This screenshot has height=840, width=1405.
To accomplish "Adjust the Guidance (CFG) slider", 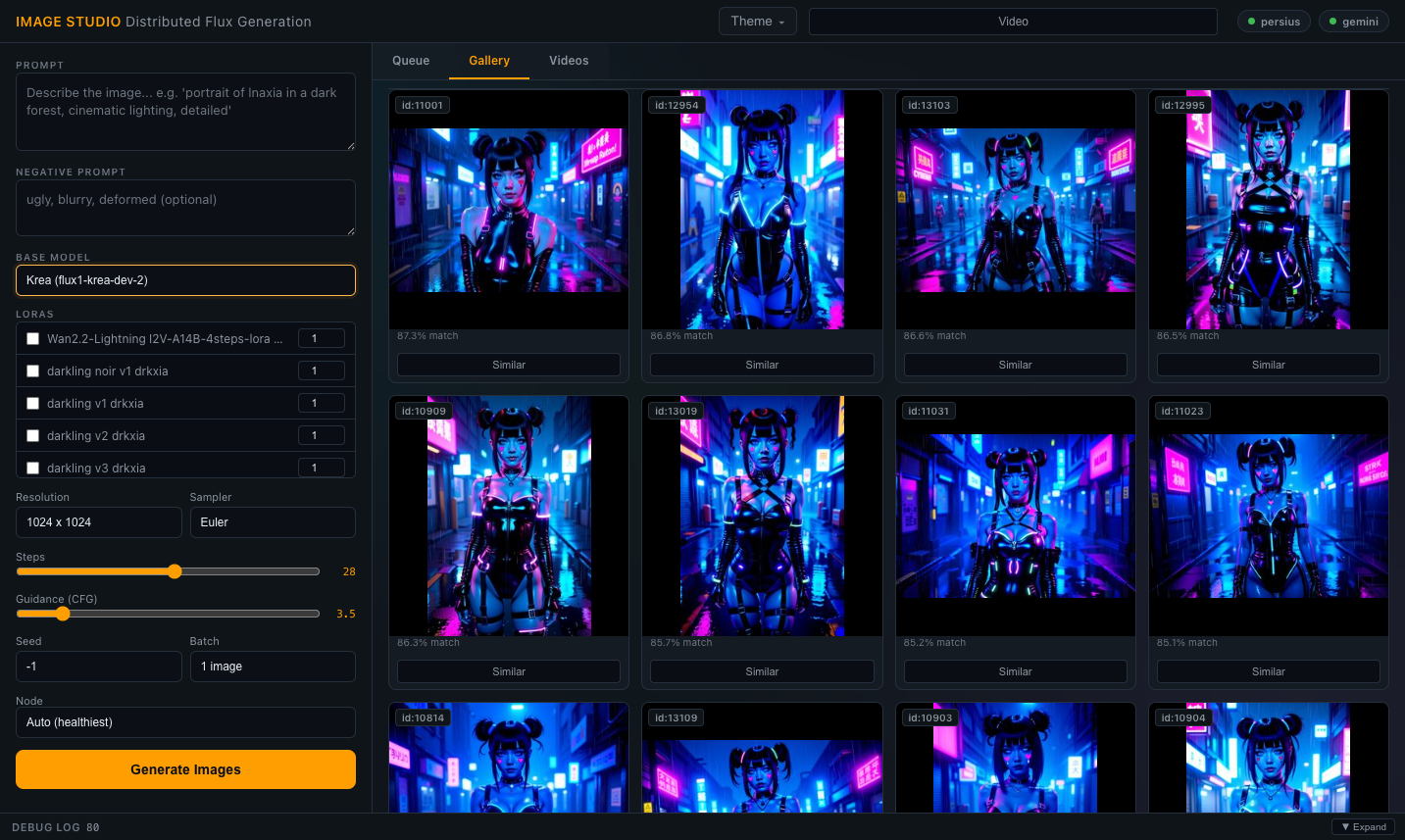I will point(64,614).
